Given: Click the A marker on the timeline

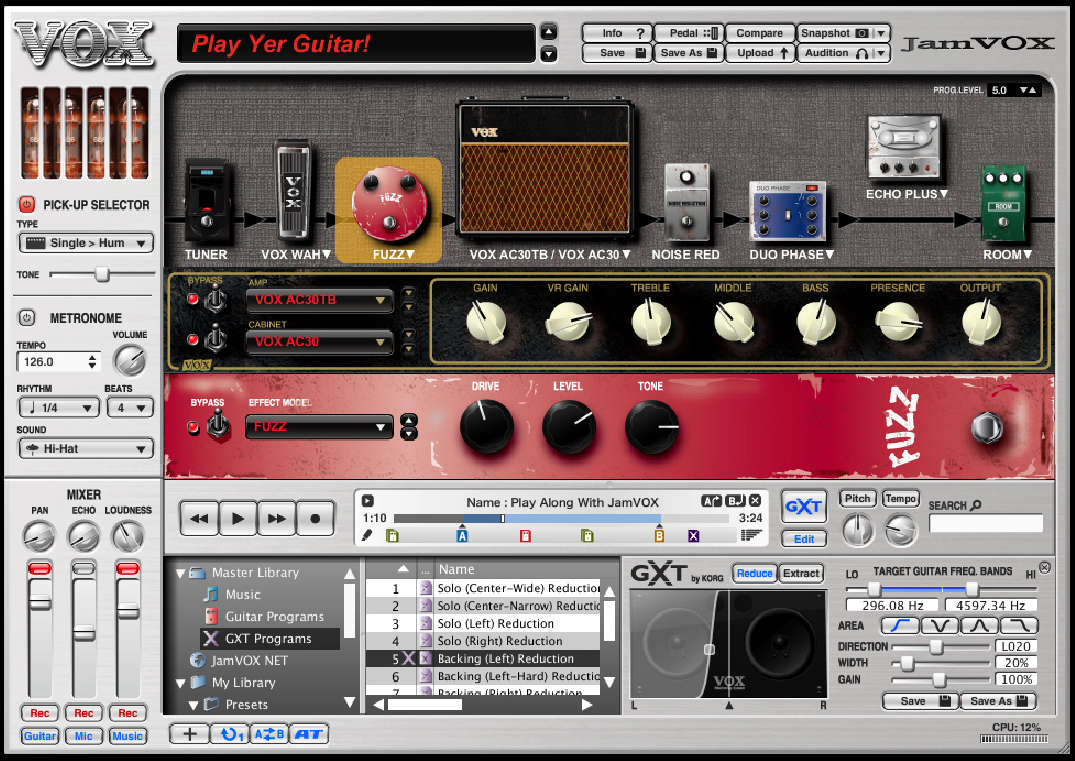Looking at the screenshot, I should point(462,535).
